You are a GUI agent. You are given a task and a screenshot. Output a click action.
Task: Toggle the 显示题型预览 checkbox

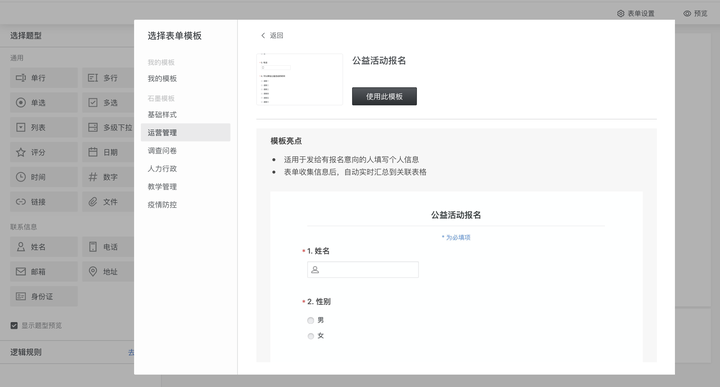coord(14,325)
